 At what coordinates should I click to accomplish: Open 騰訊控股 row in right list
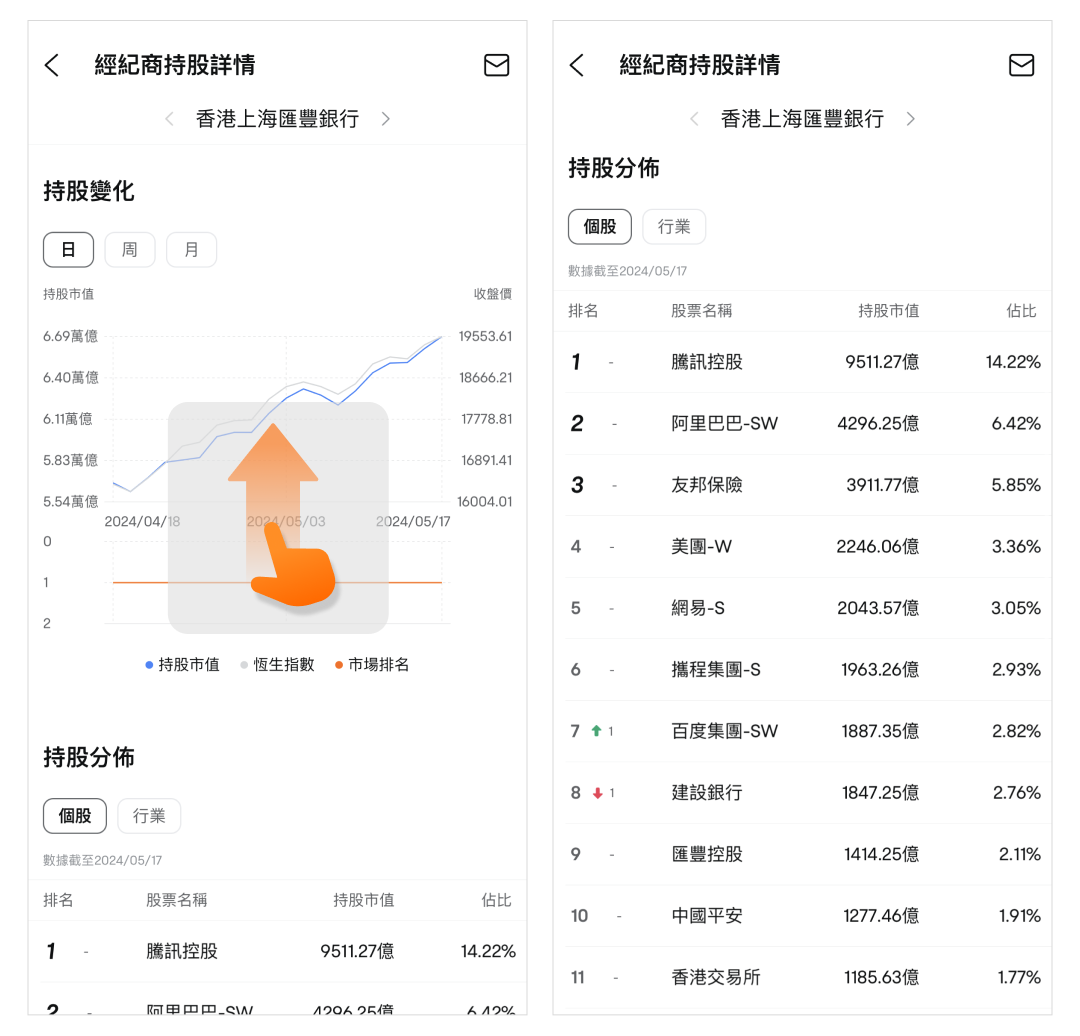706,362
